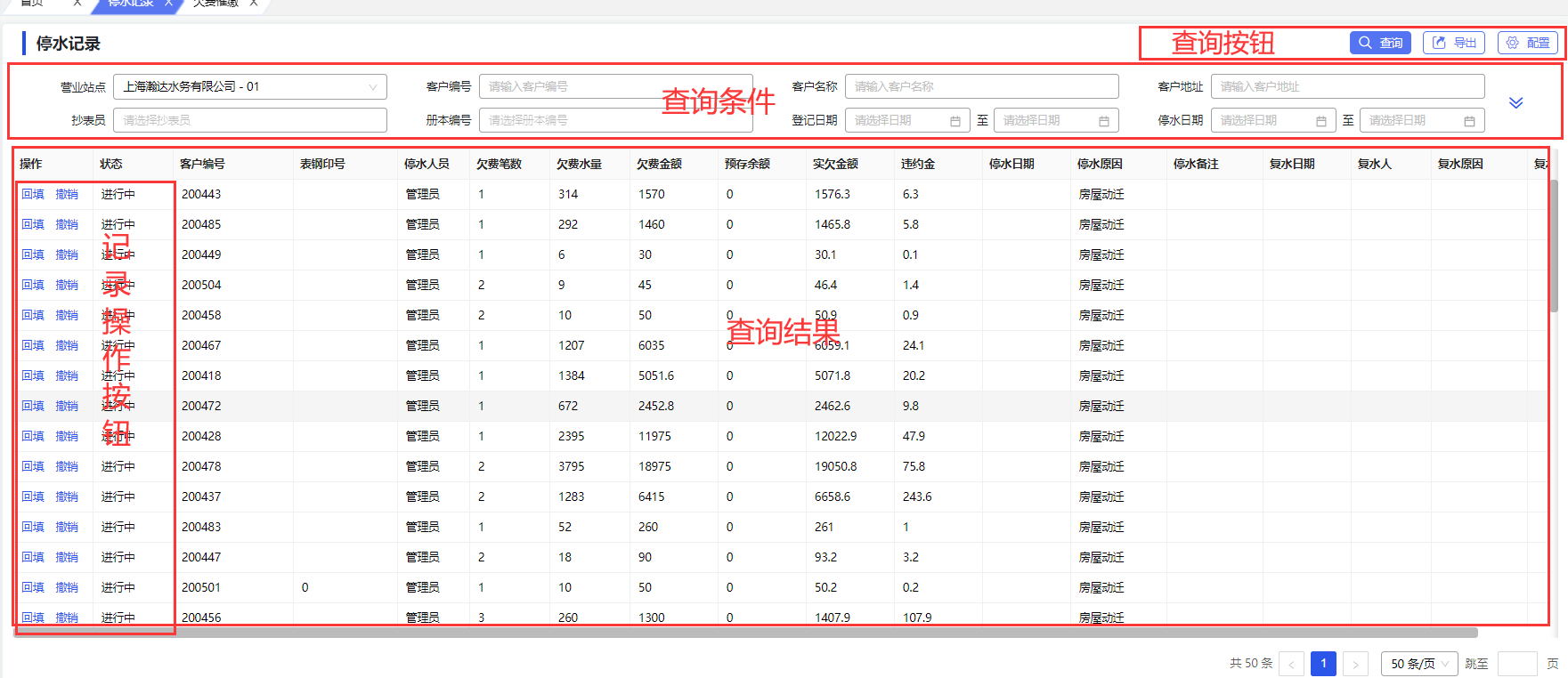Image resolution: width=1568 pixels, height=678 pixels.
Task: Click the 导出 export button
Action: [1454, 43]
